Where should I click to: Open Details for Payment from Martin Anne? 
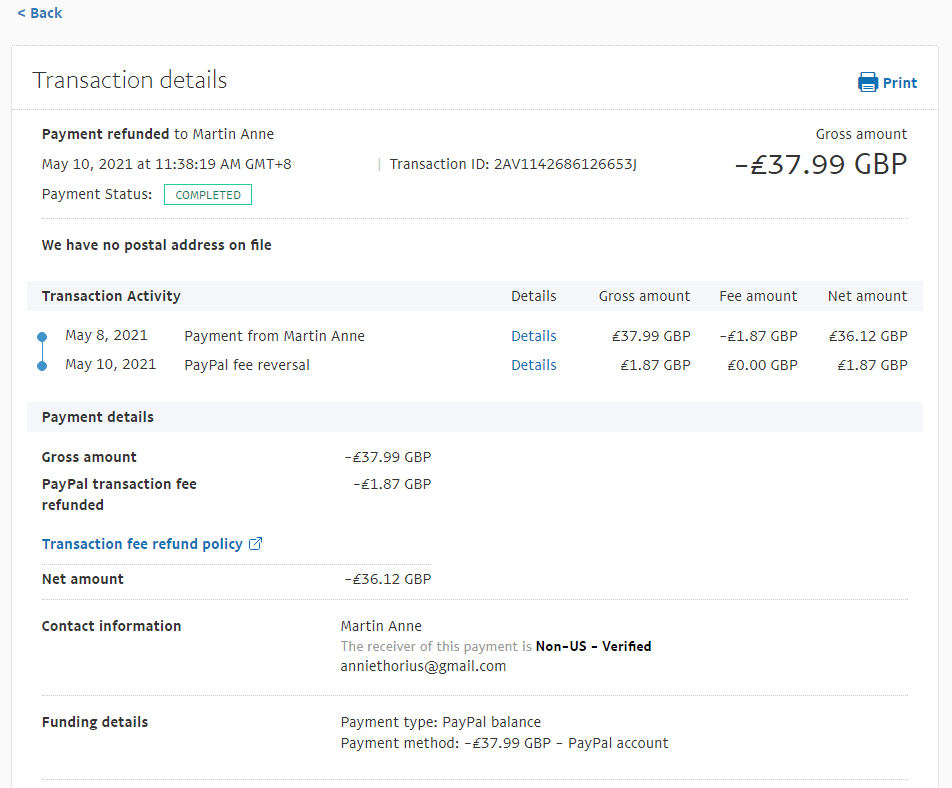(533, 336)
